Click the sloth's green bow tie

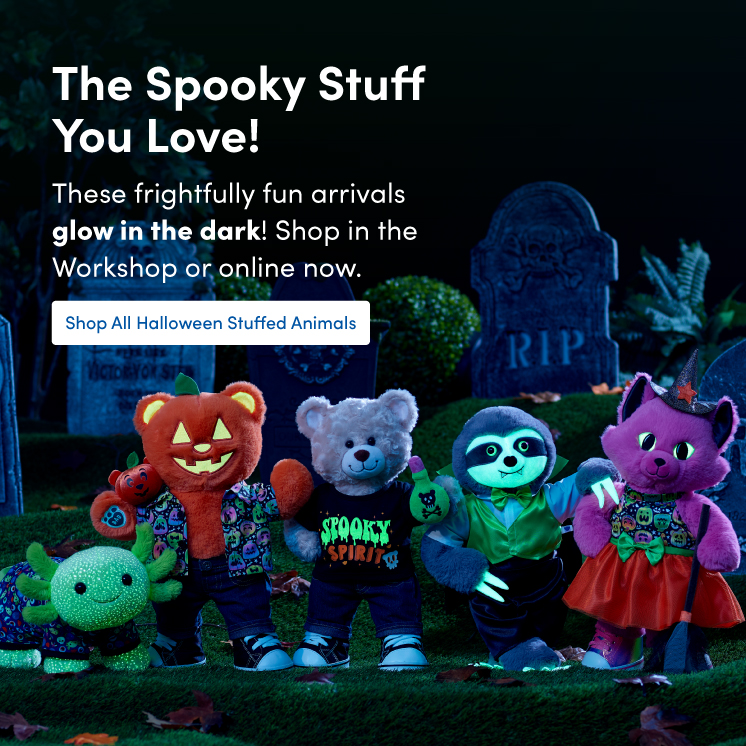coord(511,497)
